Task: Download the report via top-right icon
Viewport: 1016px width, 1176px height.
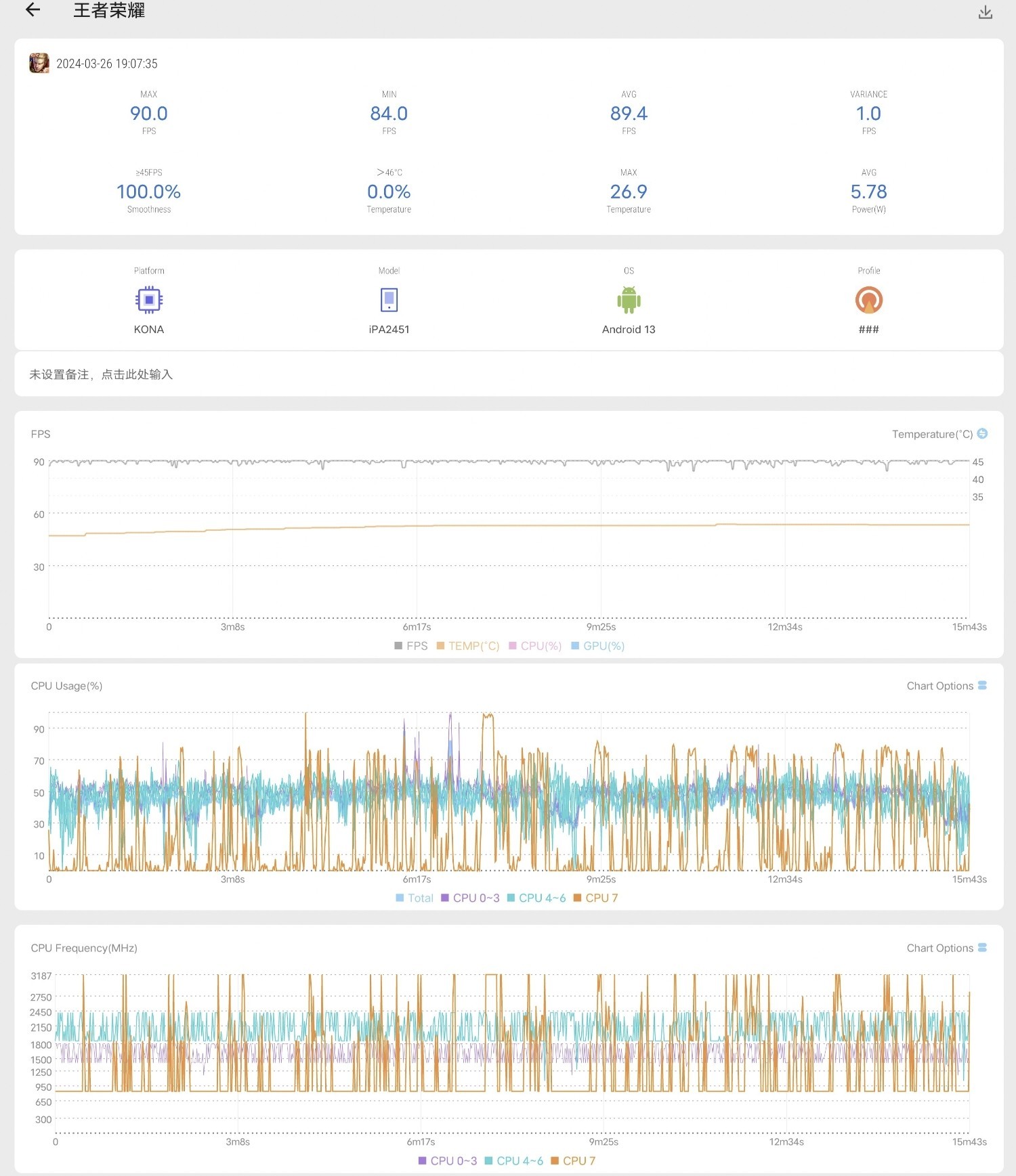Action: (986, 12)
